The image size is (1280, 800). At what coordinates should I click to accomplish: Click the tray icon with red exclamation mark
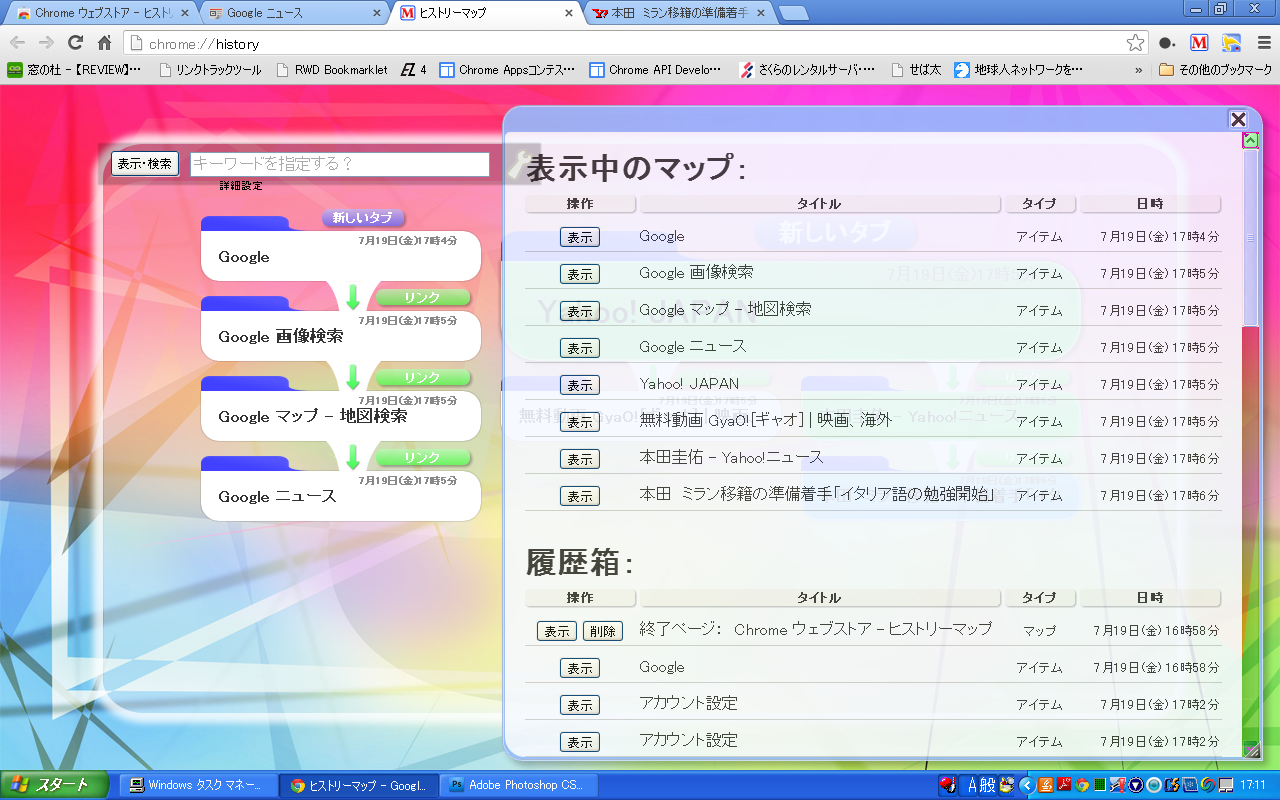[x=1118, y=785]
